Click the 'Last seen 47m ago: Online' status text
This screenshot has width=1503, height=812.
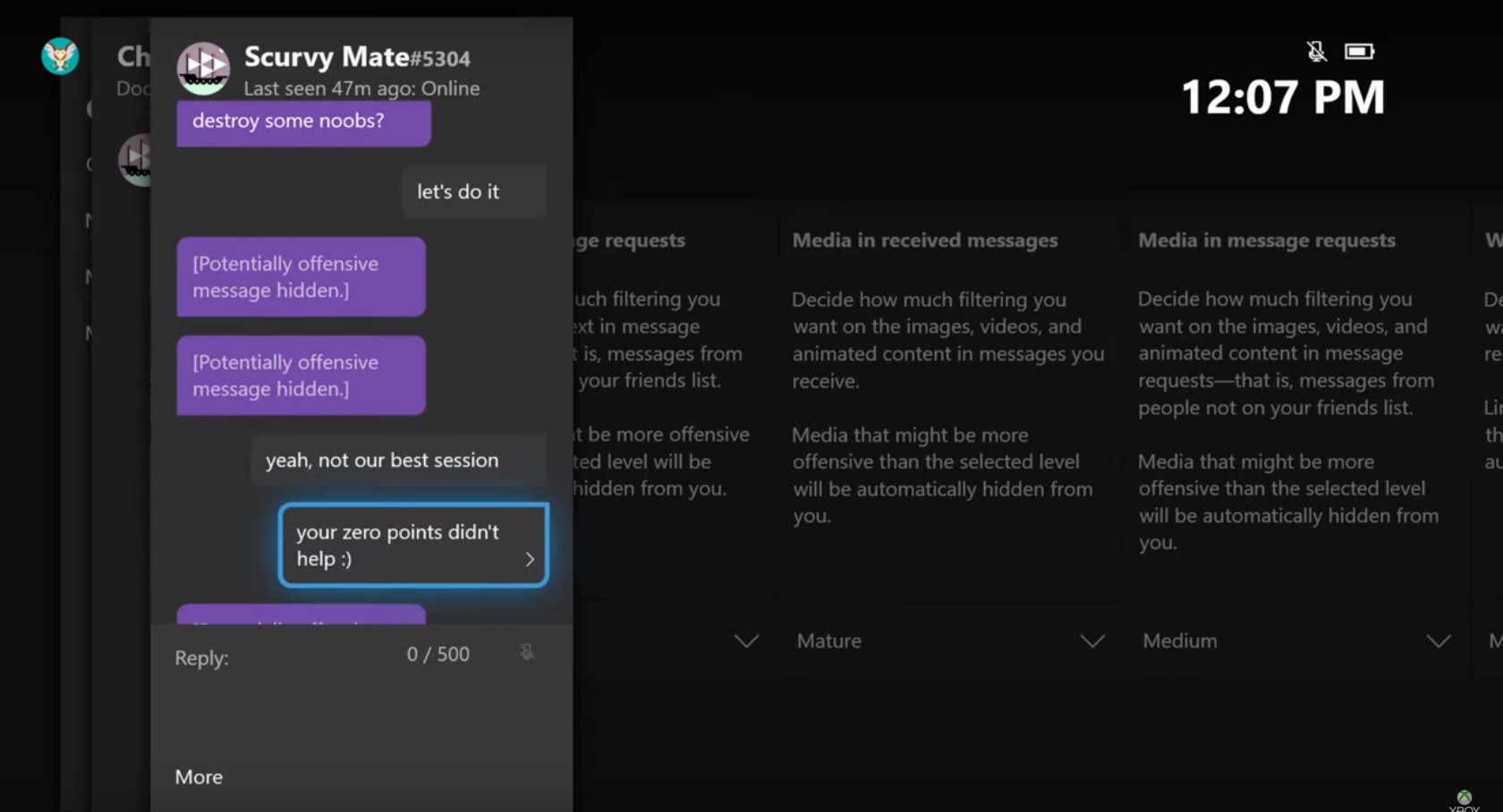tap(362, 89)
